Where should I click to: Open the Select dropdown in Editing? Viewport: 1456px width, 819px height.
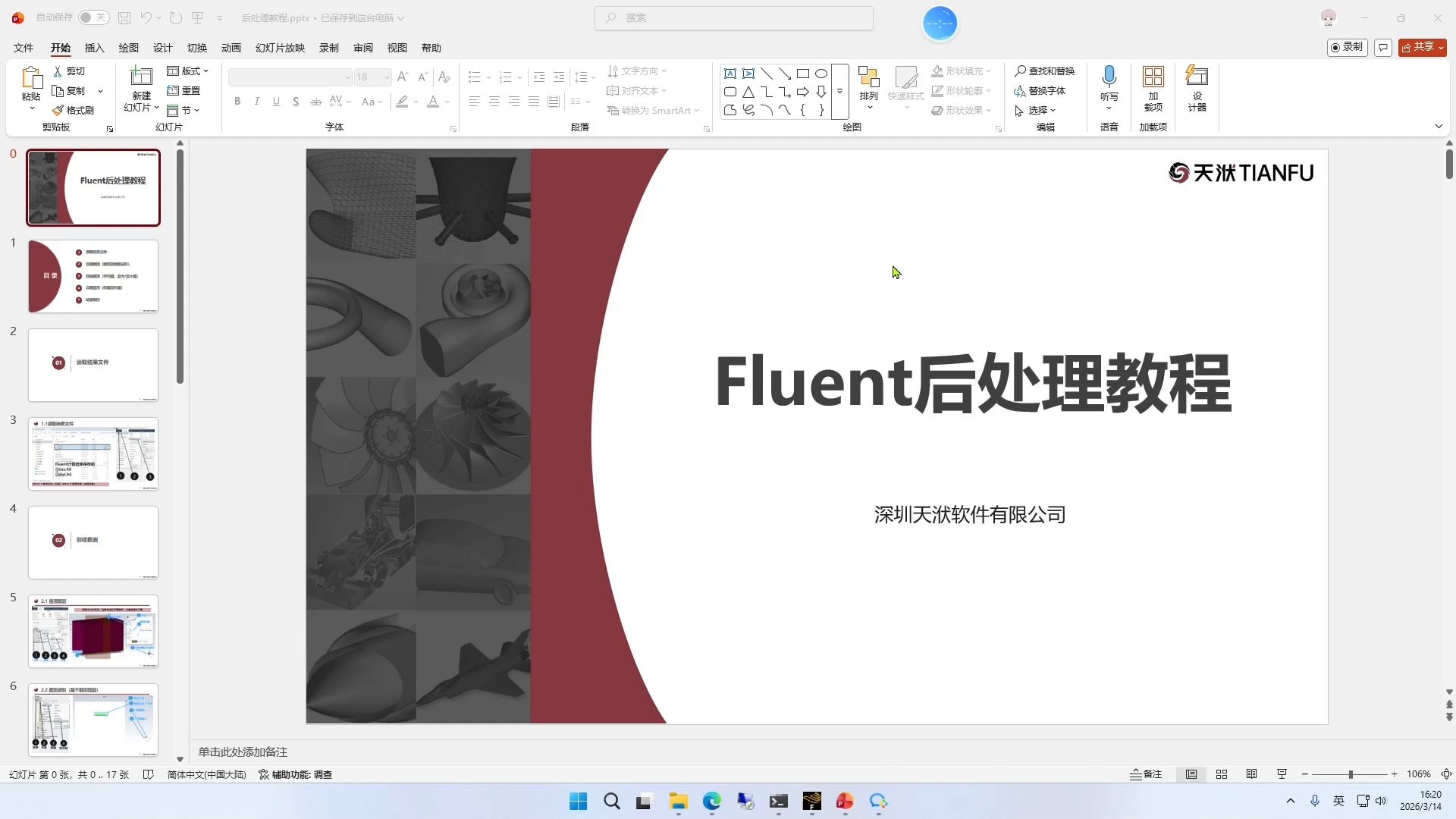[1036, 111]
